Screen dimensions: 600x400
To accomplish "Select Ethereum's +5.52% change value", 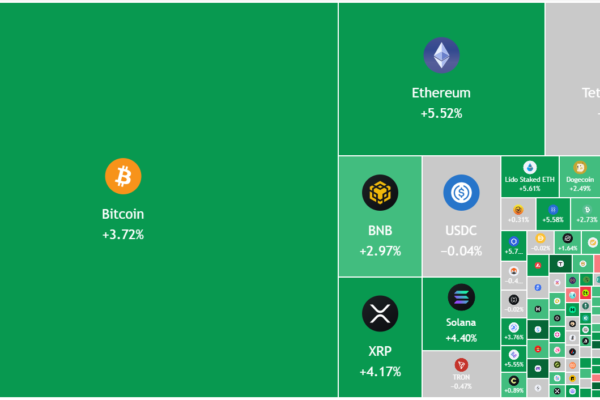I will click(441, 114).
